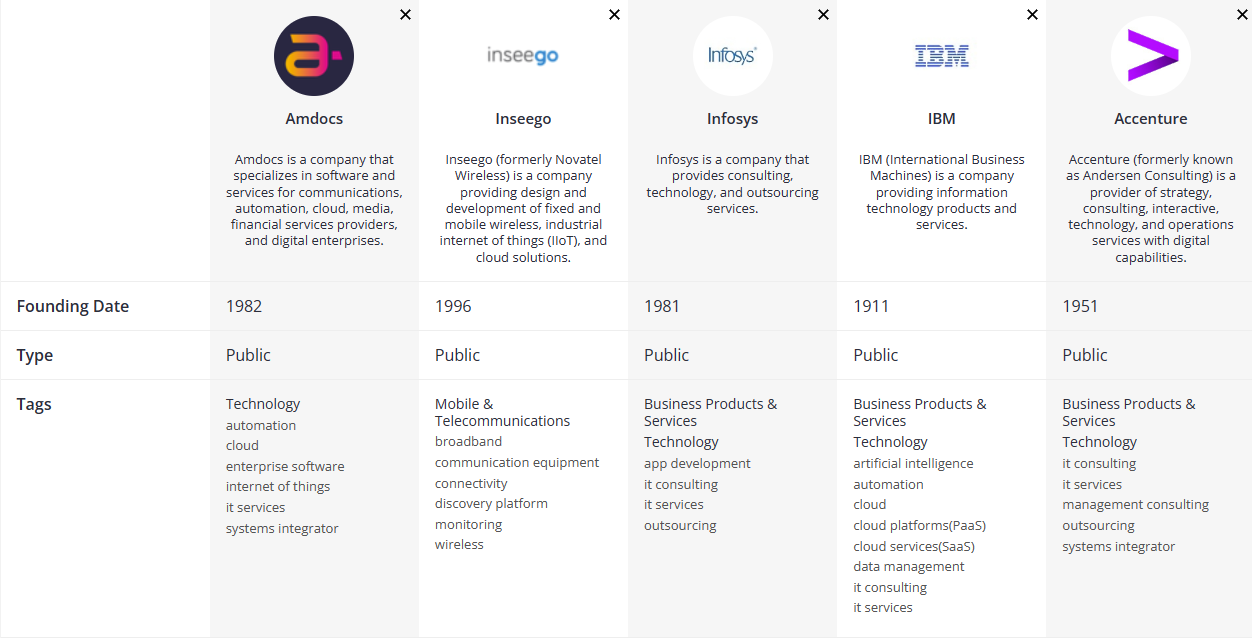Image resolution: width=1252 pixels, height=638 pixels.
Task: Dismiss the IBM column using X
Action: coord(1032,14)
